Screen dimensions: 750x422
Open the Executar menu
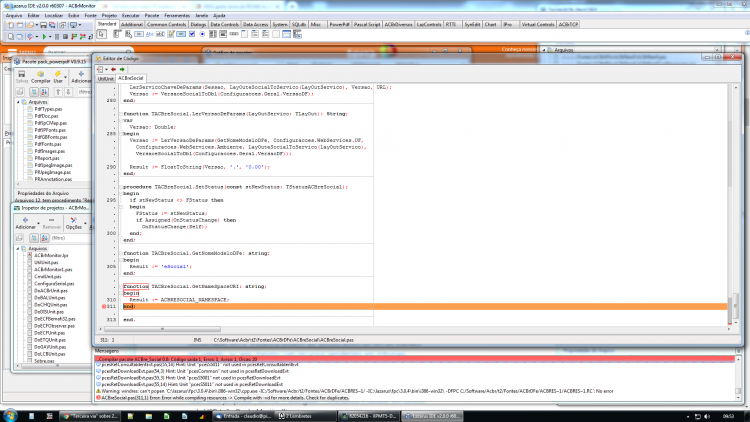pos(131,16)
